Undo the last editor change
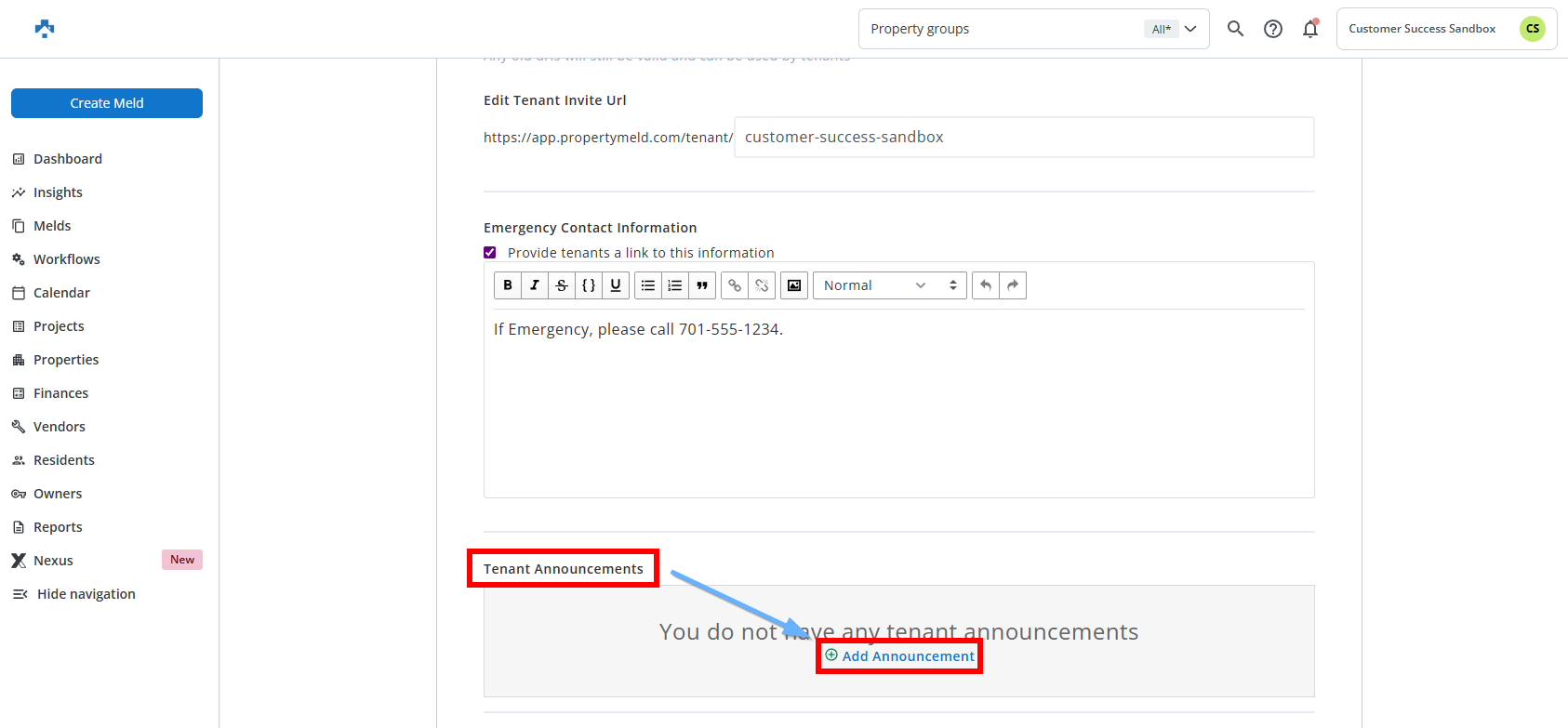 [986, 285]
